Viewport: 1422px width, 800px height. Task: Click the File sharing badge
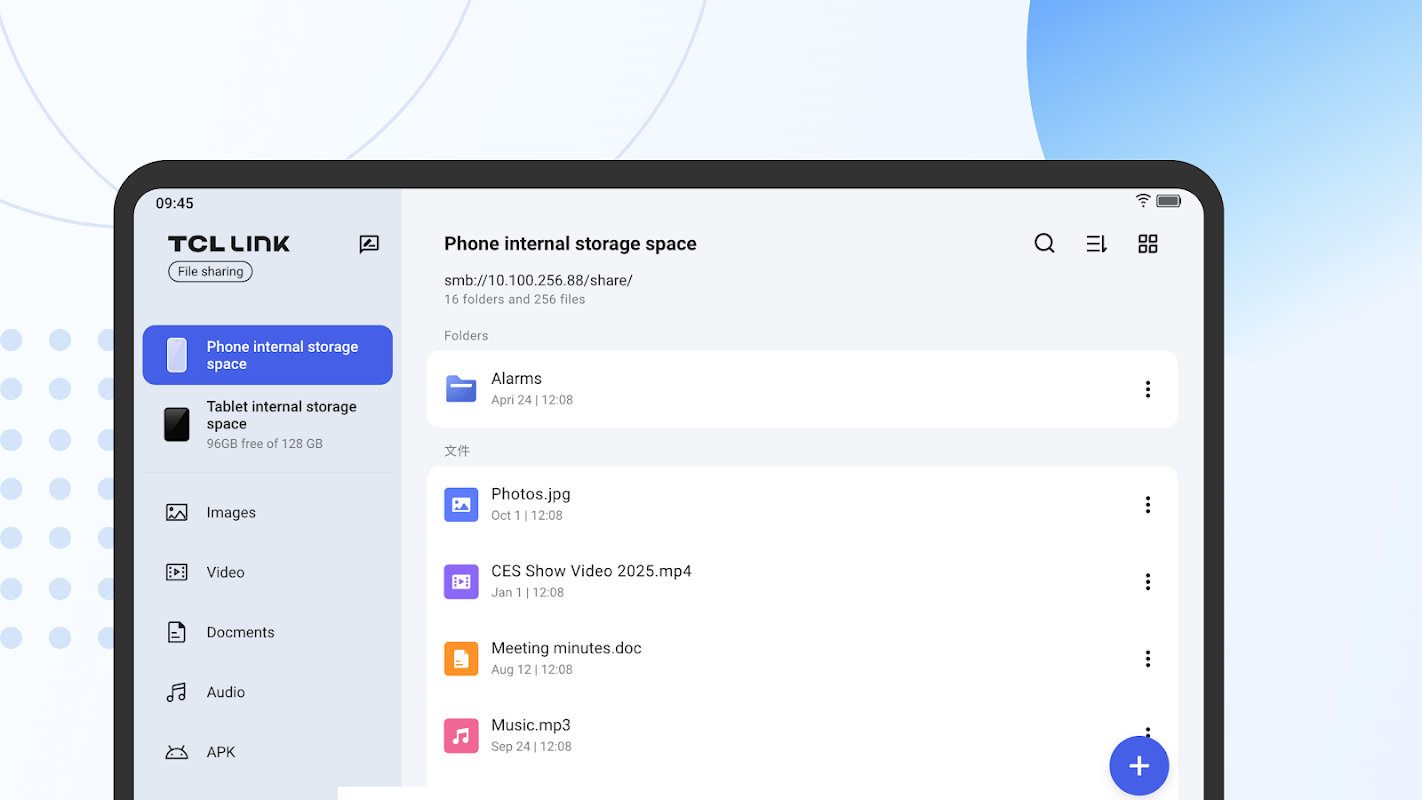click(210, 271)
